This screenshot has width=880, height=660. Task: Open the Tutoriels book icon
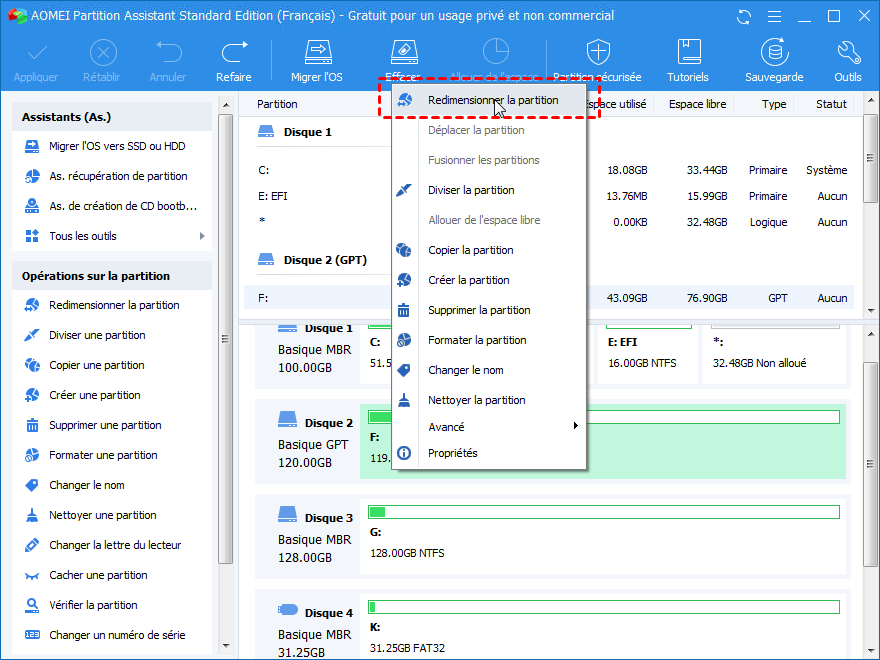coord(689,53)
